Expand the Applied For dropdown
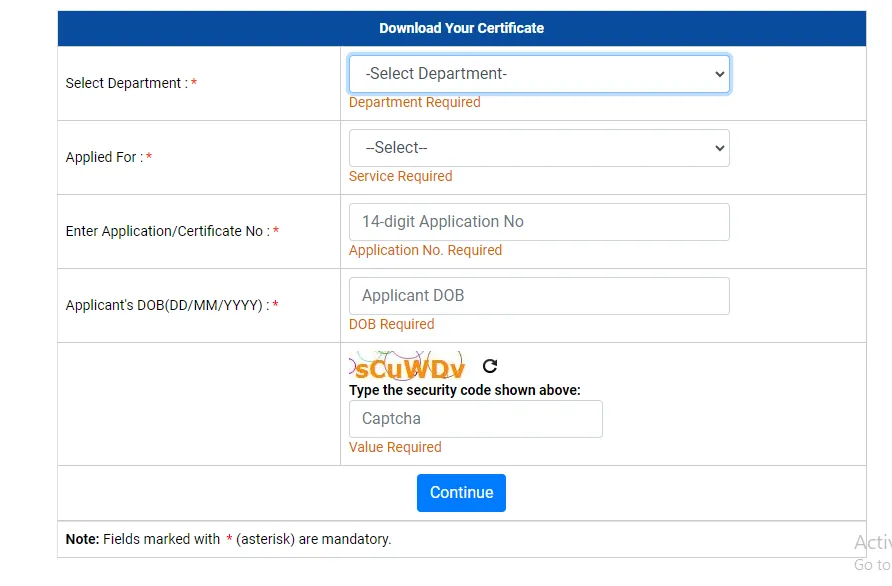Image resolution: width=892 pixels, height=586 pixels. [539, 148]
